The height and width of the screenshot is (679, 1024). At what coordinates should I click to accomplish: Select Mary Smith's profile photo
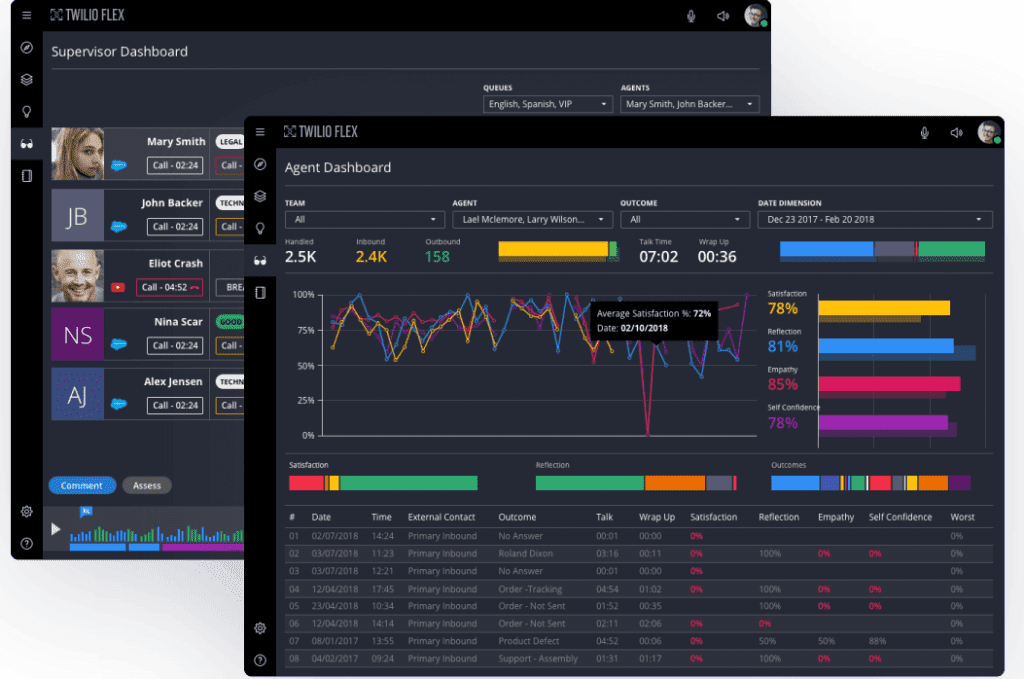(x=78, y=154)
